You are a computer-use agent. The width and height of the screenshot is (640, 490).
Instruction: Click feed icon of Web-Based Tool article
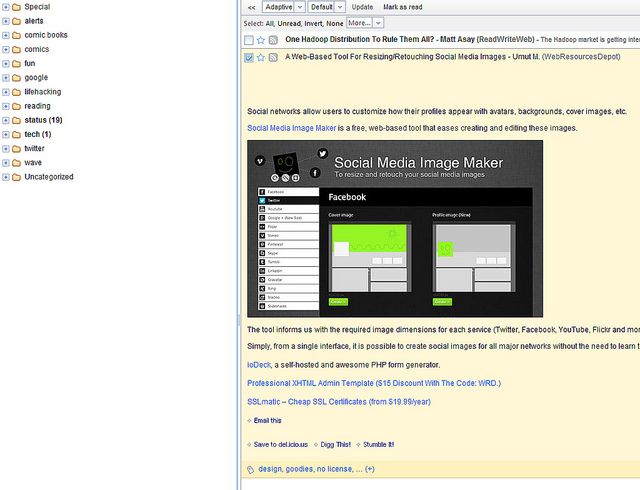273,58
